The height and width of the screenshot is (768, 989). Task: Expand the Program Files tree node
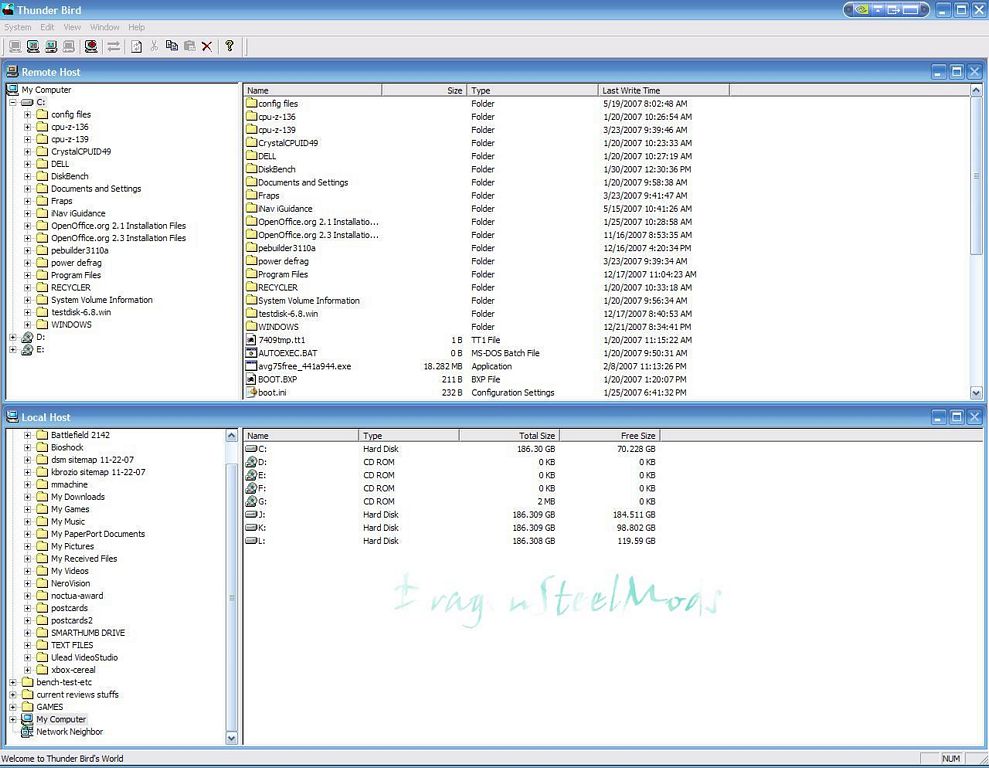[28, 275]
